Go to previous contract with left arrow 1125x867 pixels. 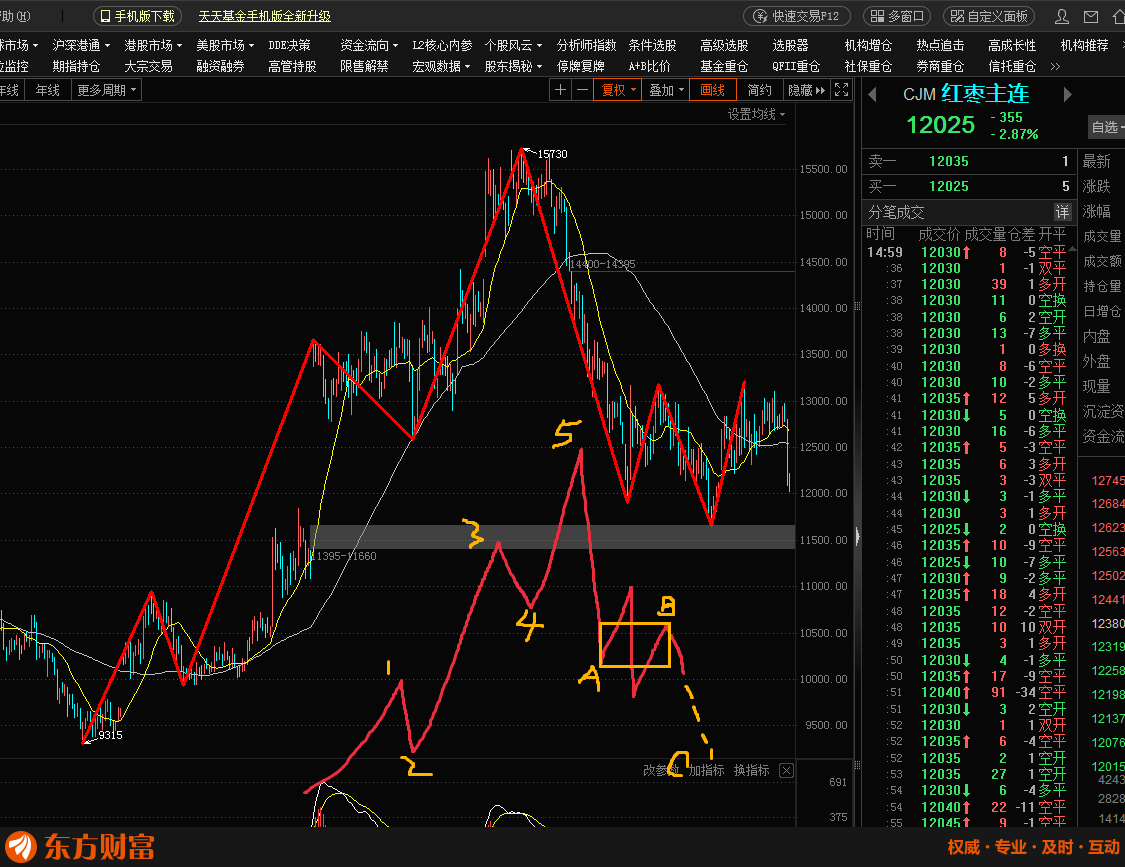click(872, 95)
